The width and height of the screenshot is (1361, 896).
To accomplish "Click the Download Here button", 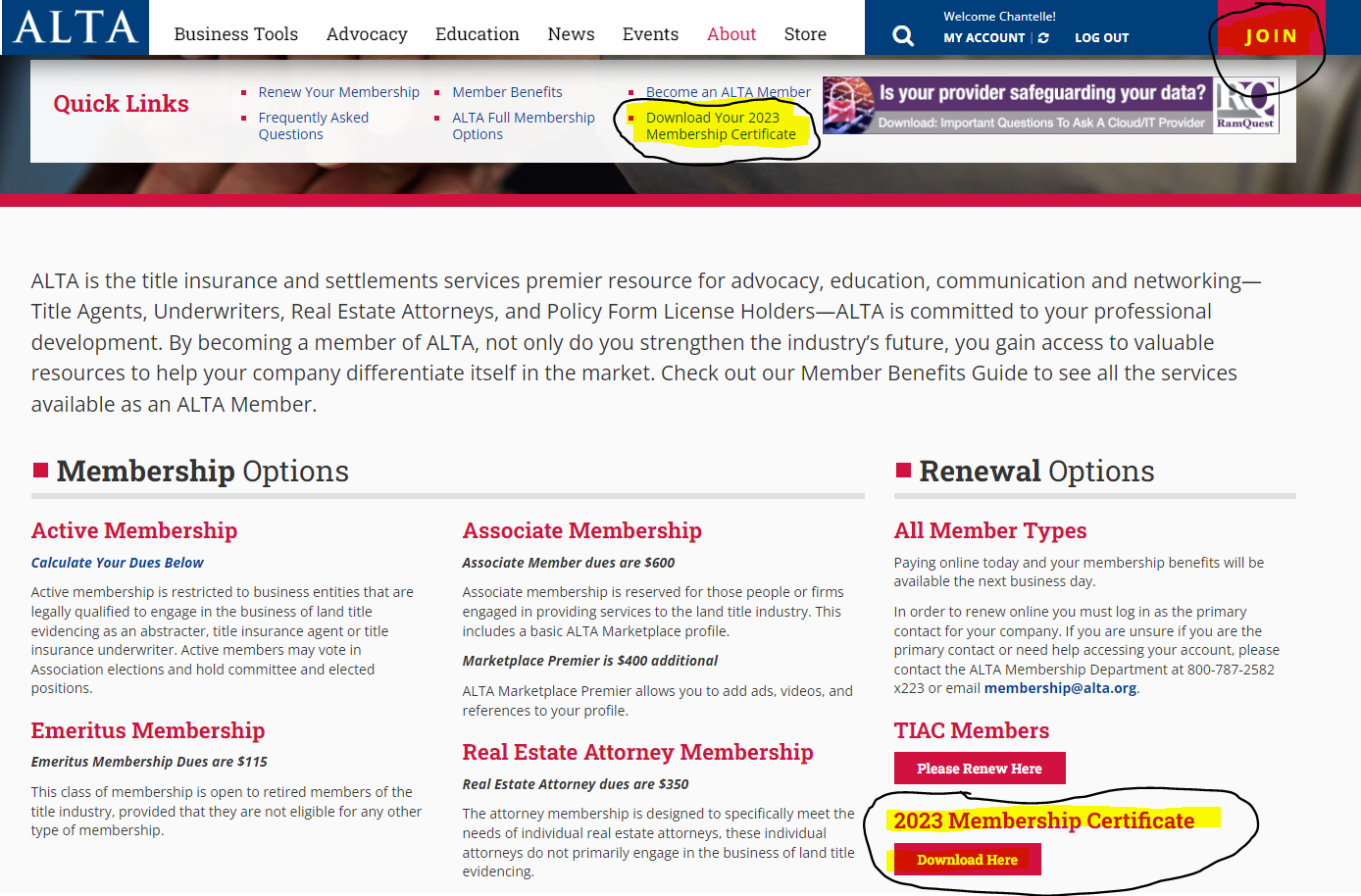I will coord(968,860).
